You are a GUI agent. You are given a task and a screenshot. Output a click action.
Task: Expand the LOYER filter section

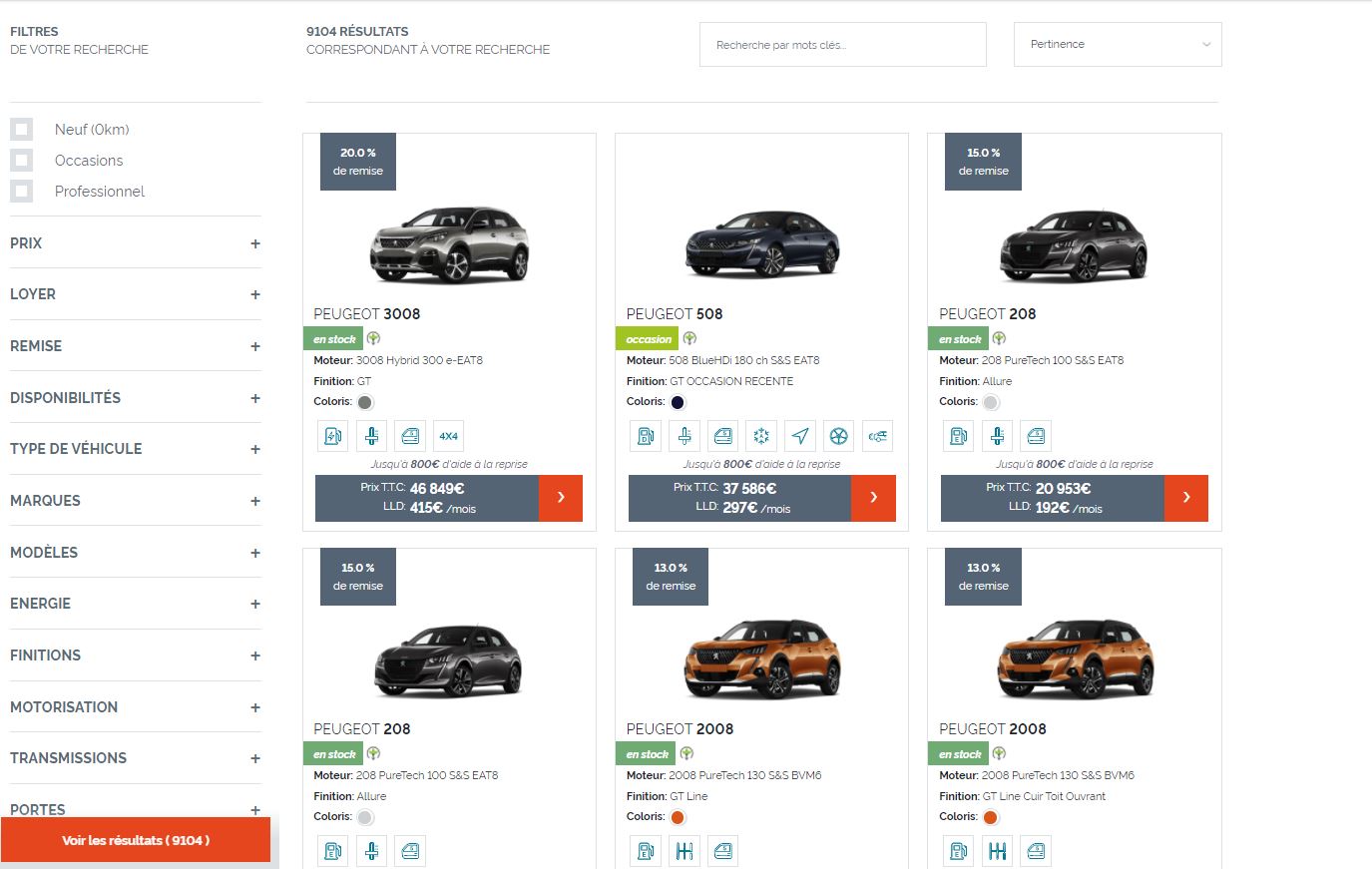point(136,294)
